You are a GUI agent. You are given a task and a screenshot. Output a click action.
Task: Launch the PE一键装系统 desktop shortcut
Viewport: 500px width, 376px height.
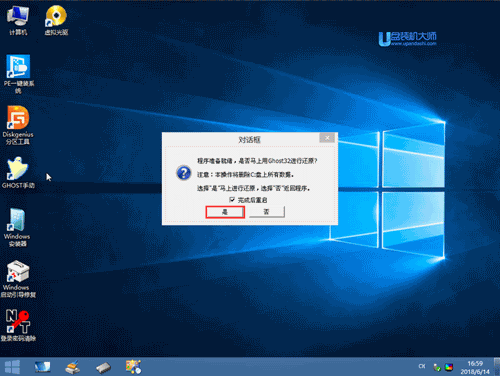tap(18, 74)
